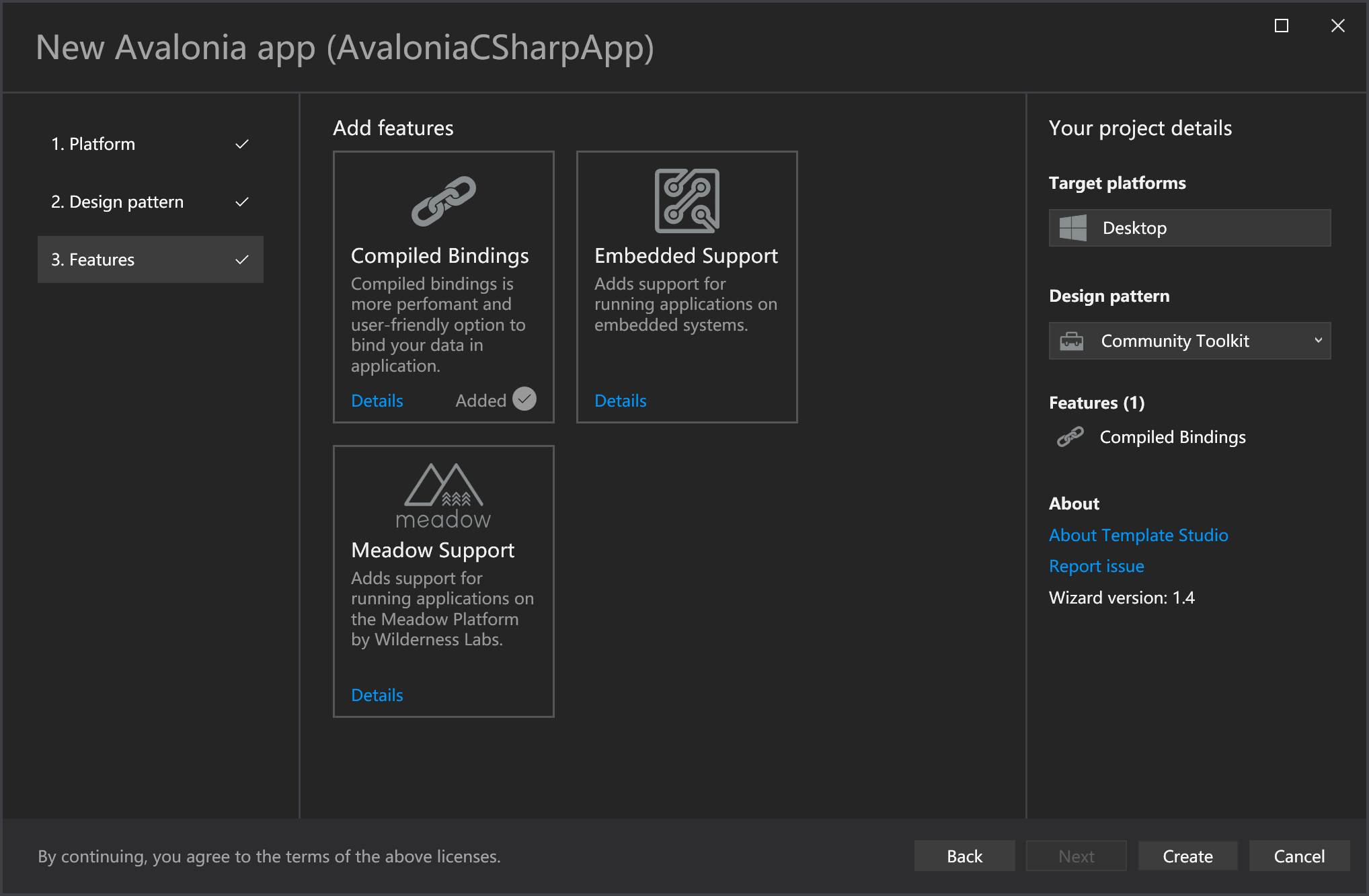Viewport: 1369px width, 896px height.
Task: Expand the Community Toolkit dropdown arrow
Action: point(1318,340)
